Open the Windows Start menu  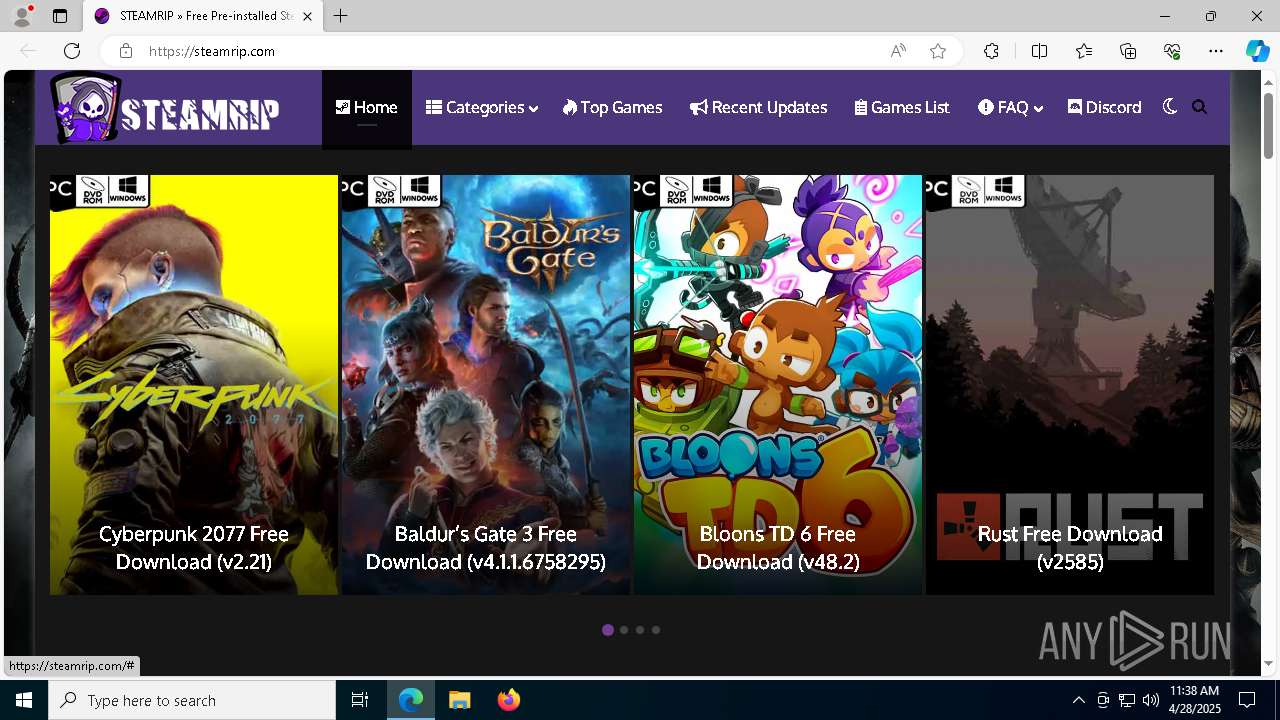pyautogui.click(x=24, y=700)
